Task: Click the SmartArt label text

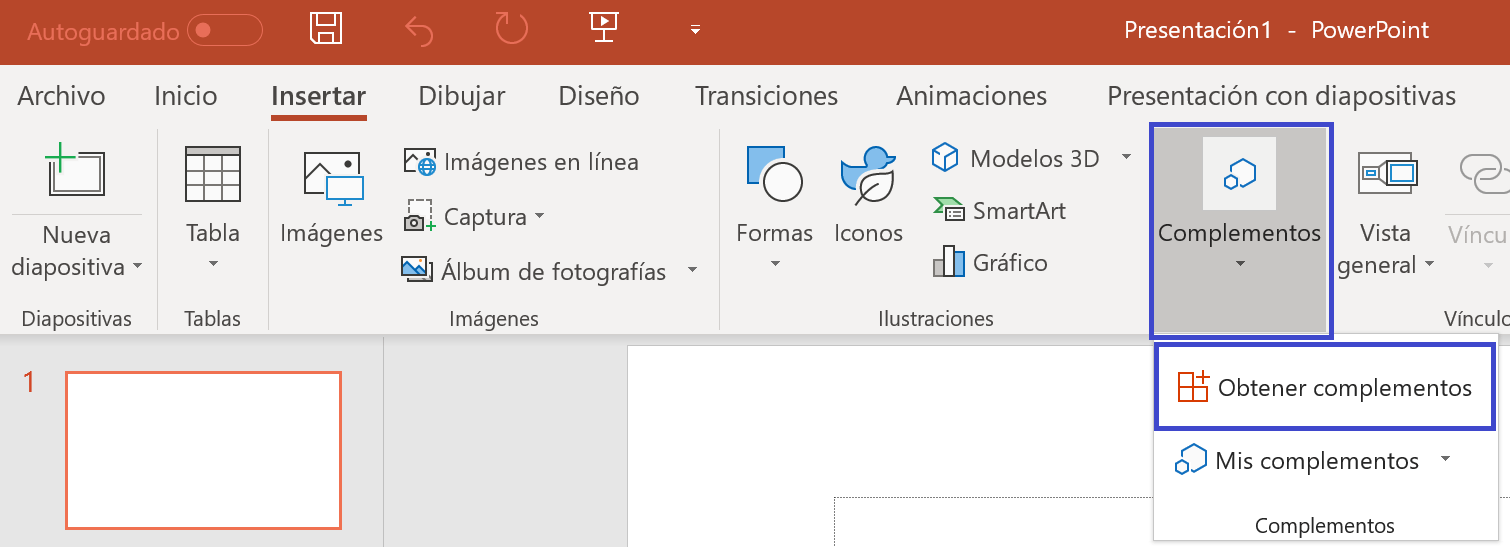Action: pyautogui.click(x=1019, y=211)
